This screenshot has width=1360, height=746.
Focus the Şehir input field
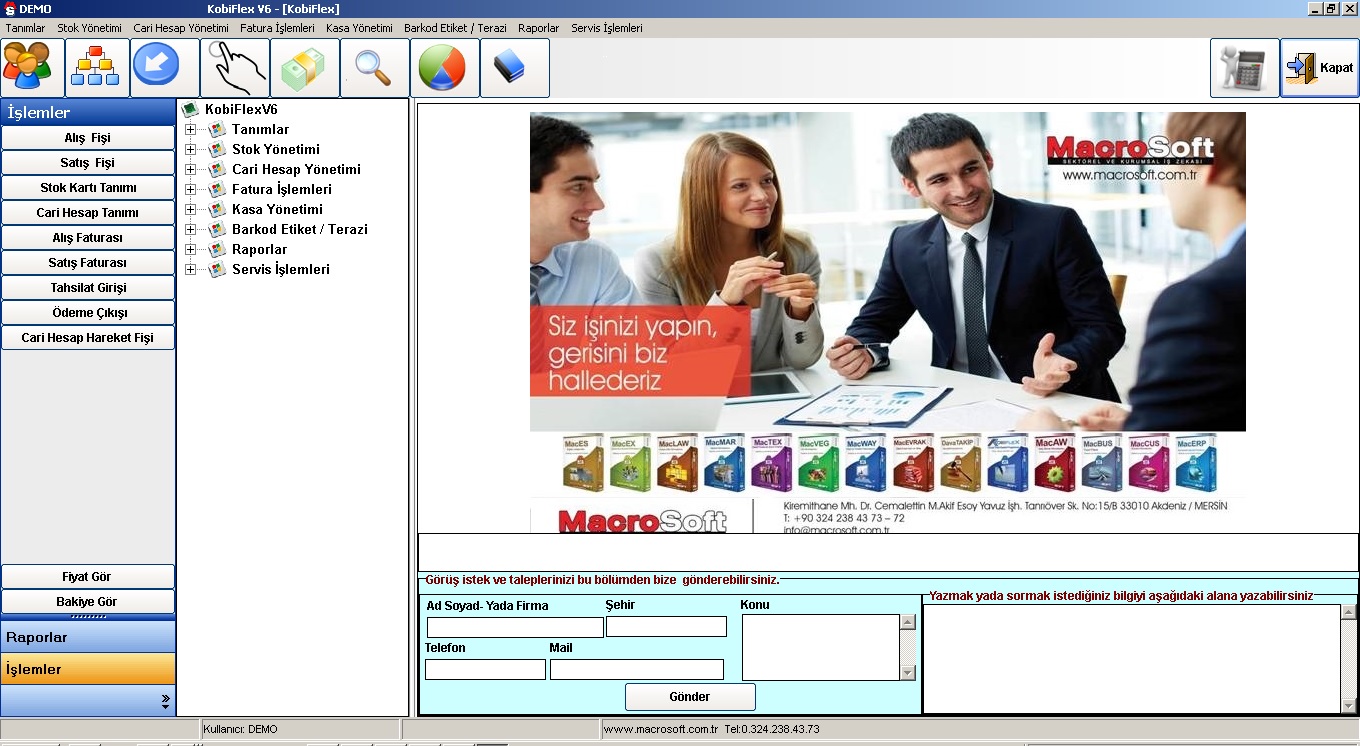pyautogui.click(x=666, y=627)
